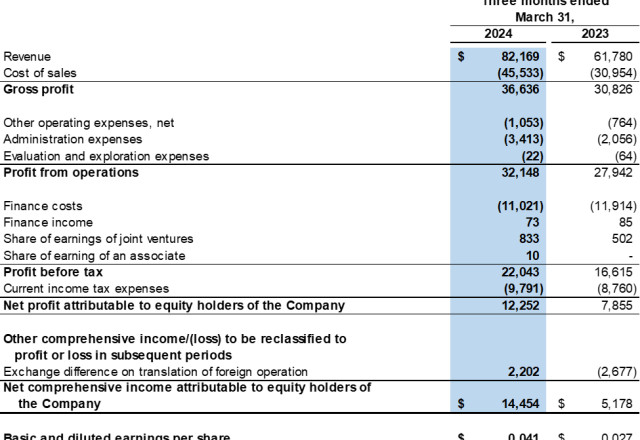Image resolution: width=640 pixels, height=440 pixels.
Task: Click the Profit before tax label
Action: click(53, 272)
